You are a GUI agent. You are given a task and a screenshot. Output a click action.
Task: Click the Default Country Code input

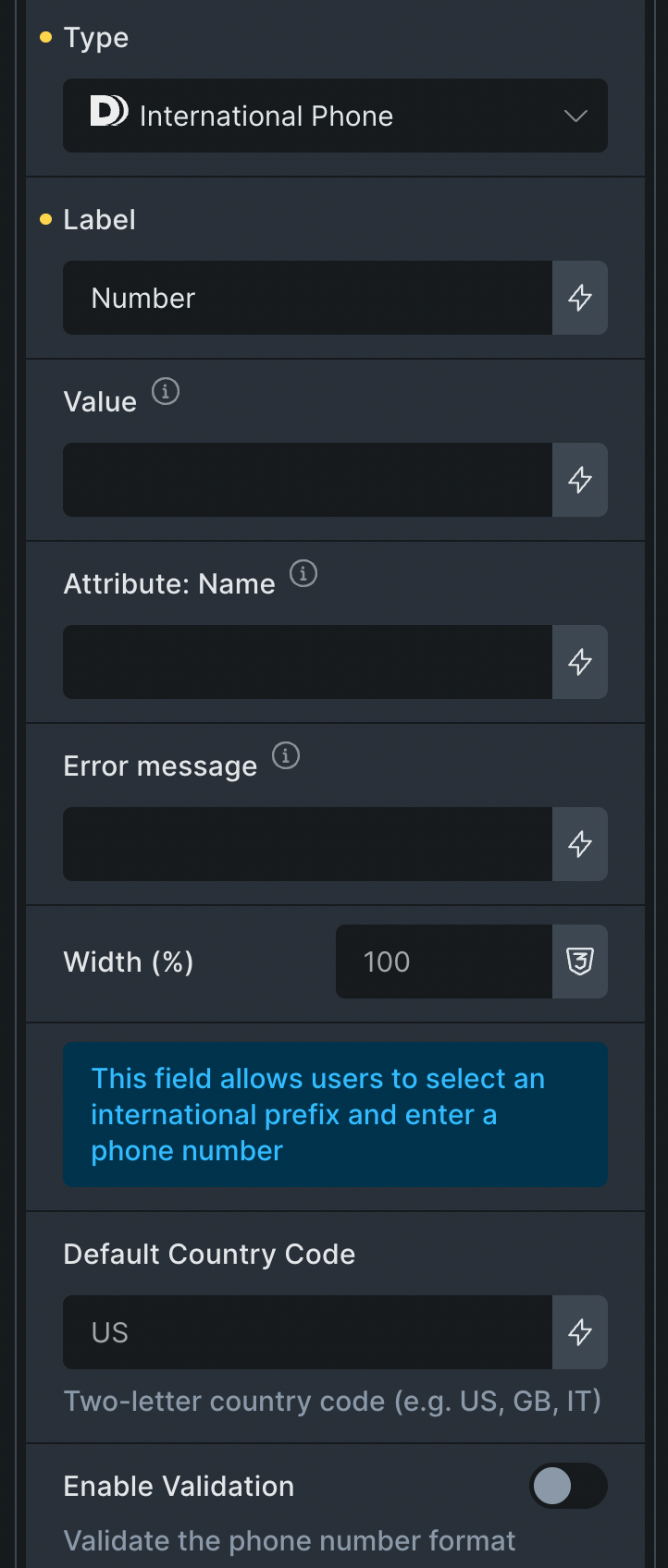coord(307,1332)
